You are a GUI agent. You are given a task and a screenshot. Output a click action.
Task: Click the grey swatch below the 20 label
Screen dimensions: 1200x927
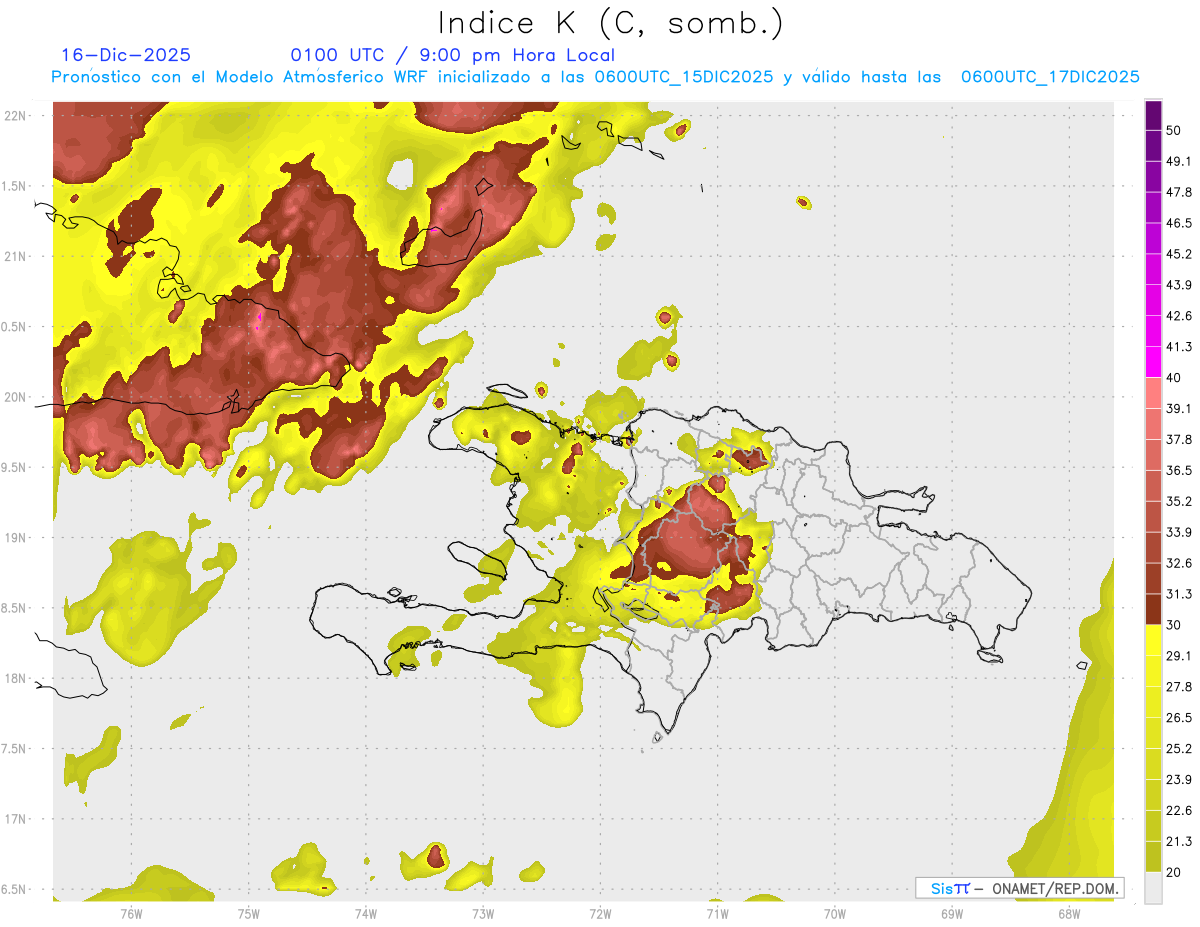(x=1154, y=888)
